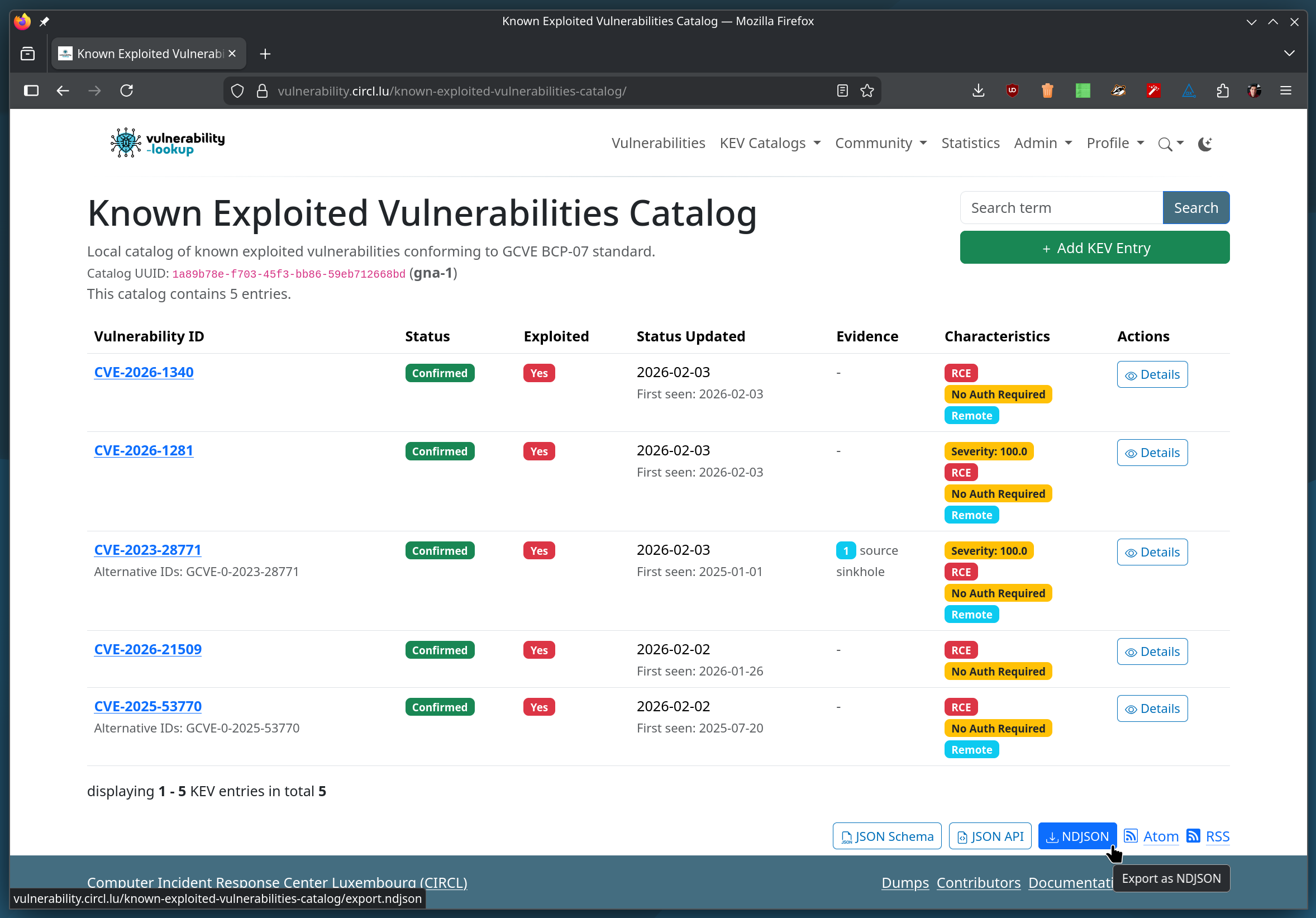
Task: Click into the Search term field
Action: click(x=1060, y=207)
